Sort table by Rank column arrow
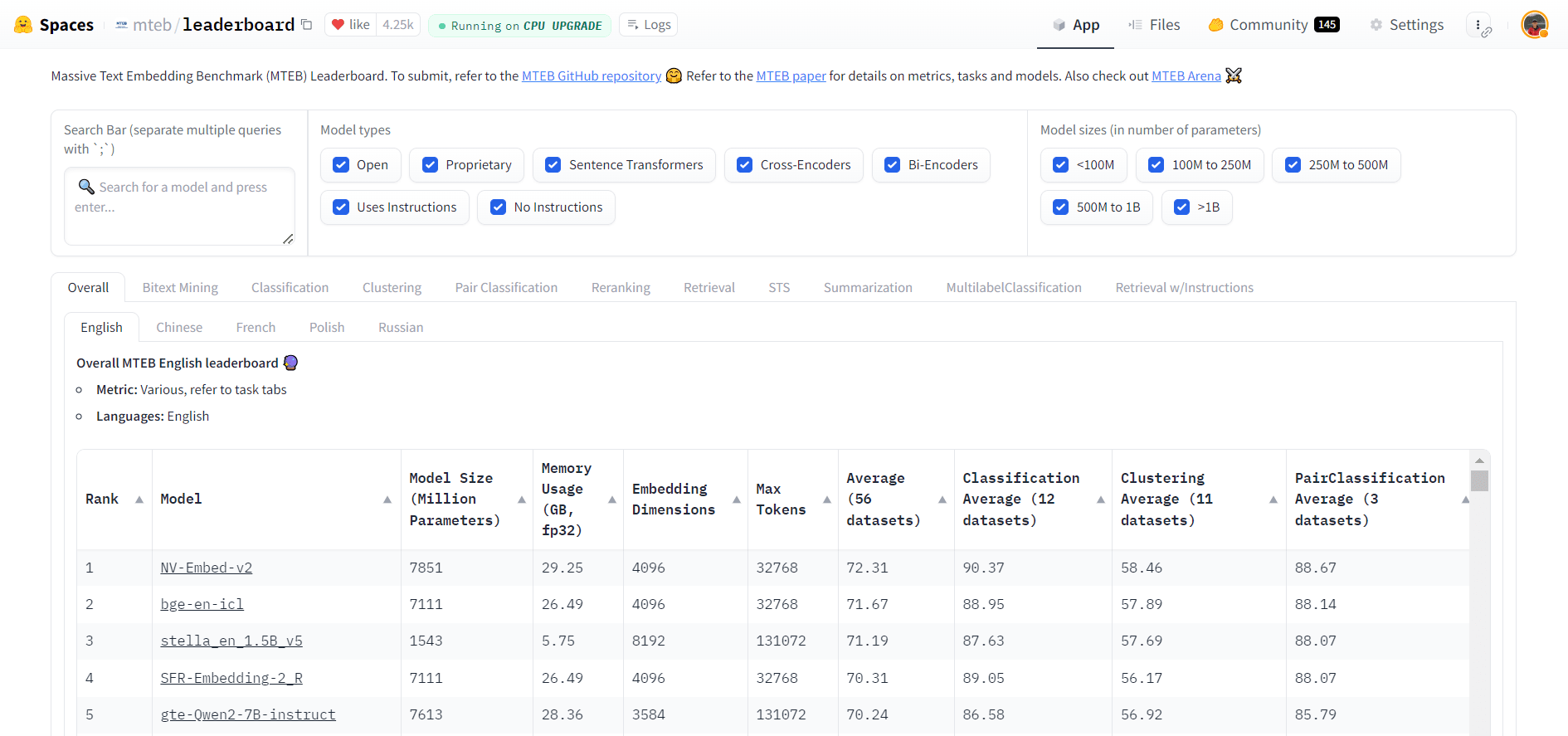 click(x=139, y=500)
